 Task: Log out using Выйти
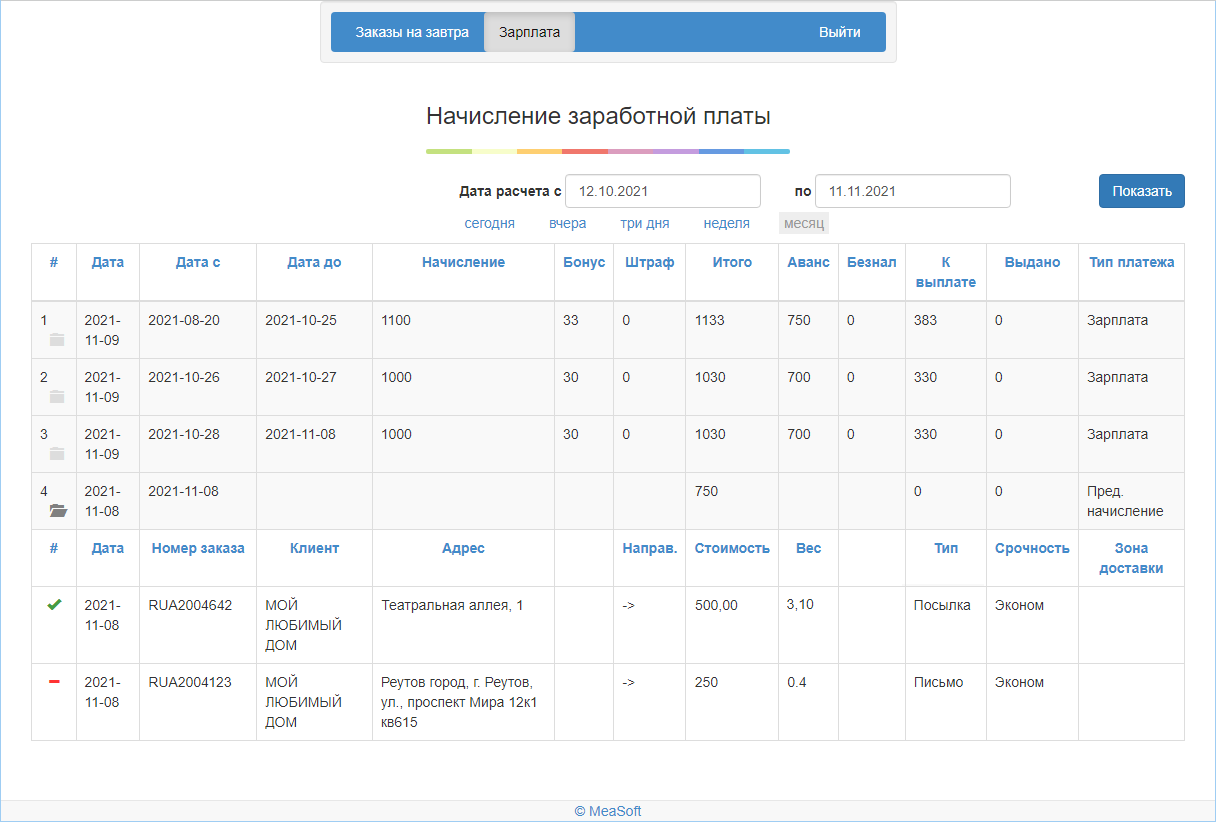[840, 32]
